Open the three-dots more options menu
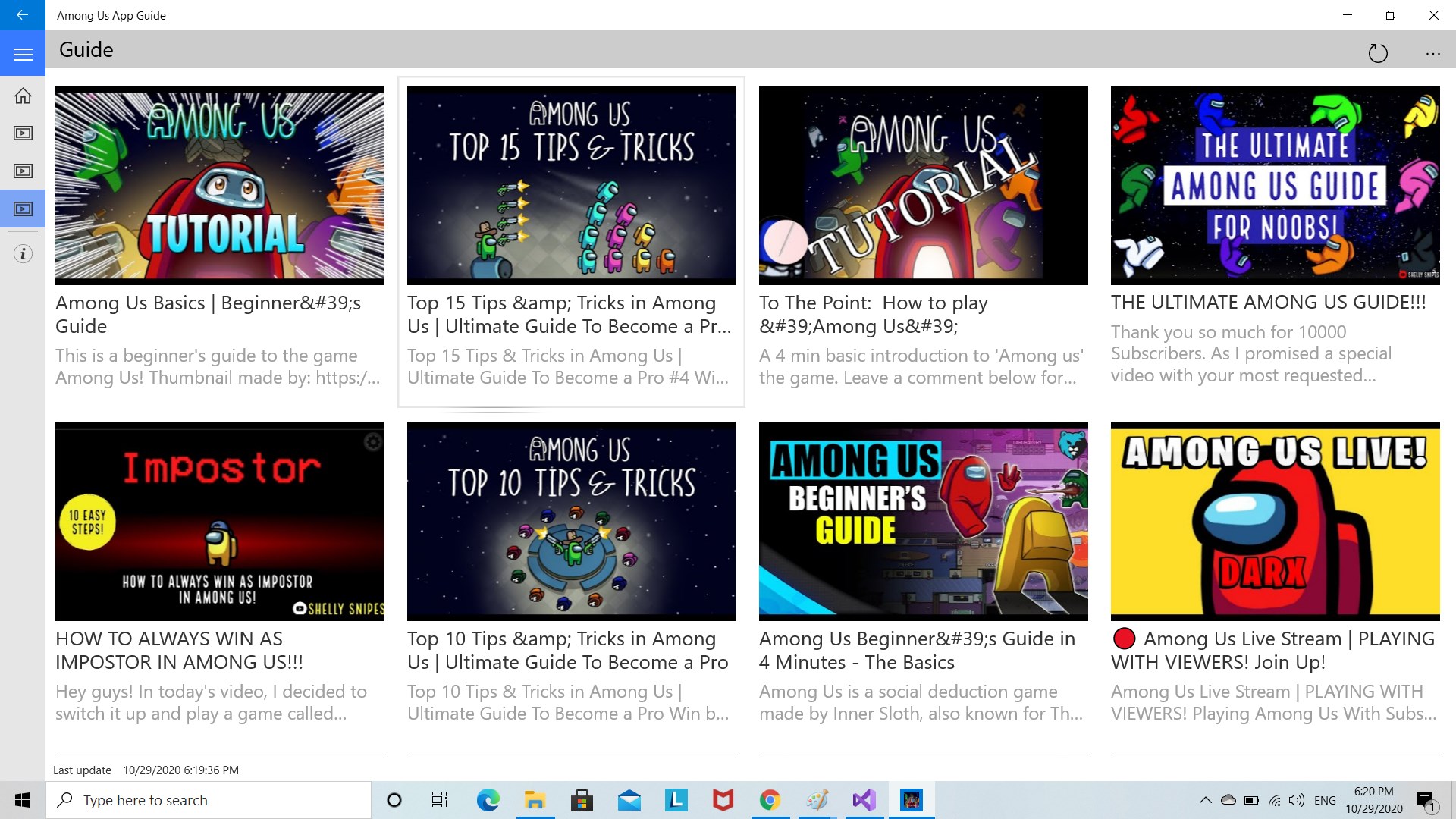This screenshot has height=819, width=1456. click(x=1432, y=53)
